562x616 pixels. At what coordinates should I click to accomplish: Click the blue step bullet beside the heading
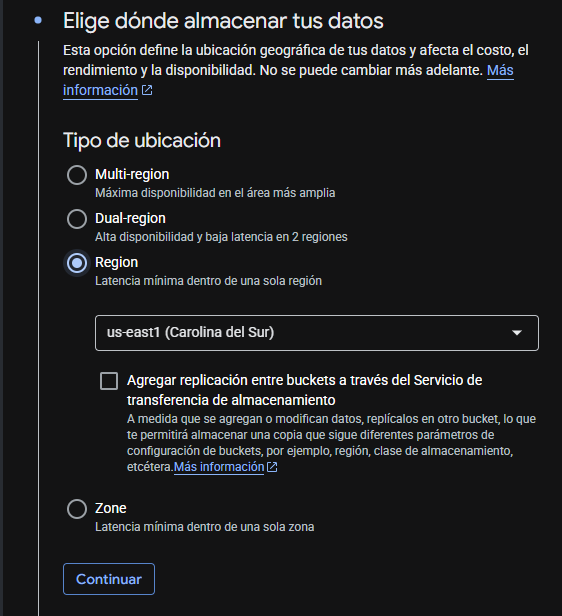pos(38,20)
